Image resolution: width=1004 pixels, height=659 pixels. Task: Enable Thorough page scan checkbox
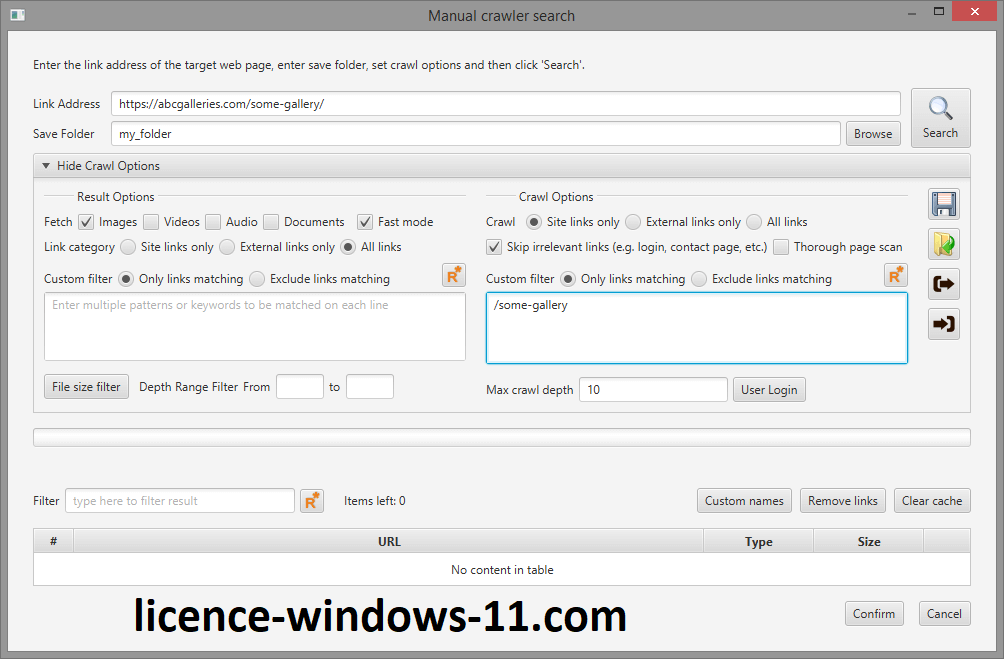click(x=781, y=247)
